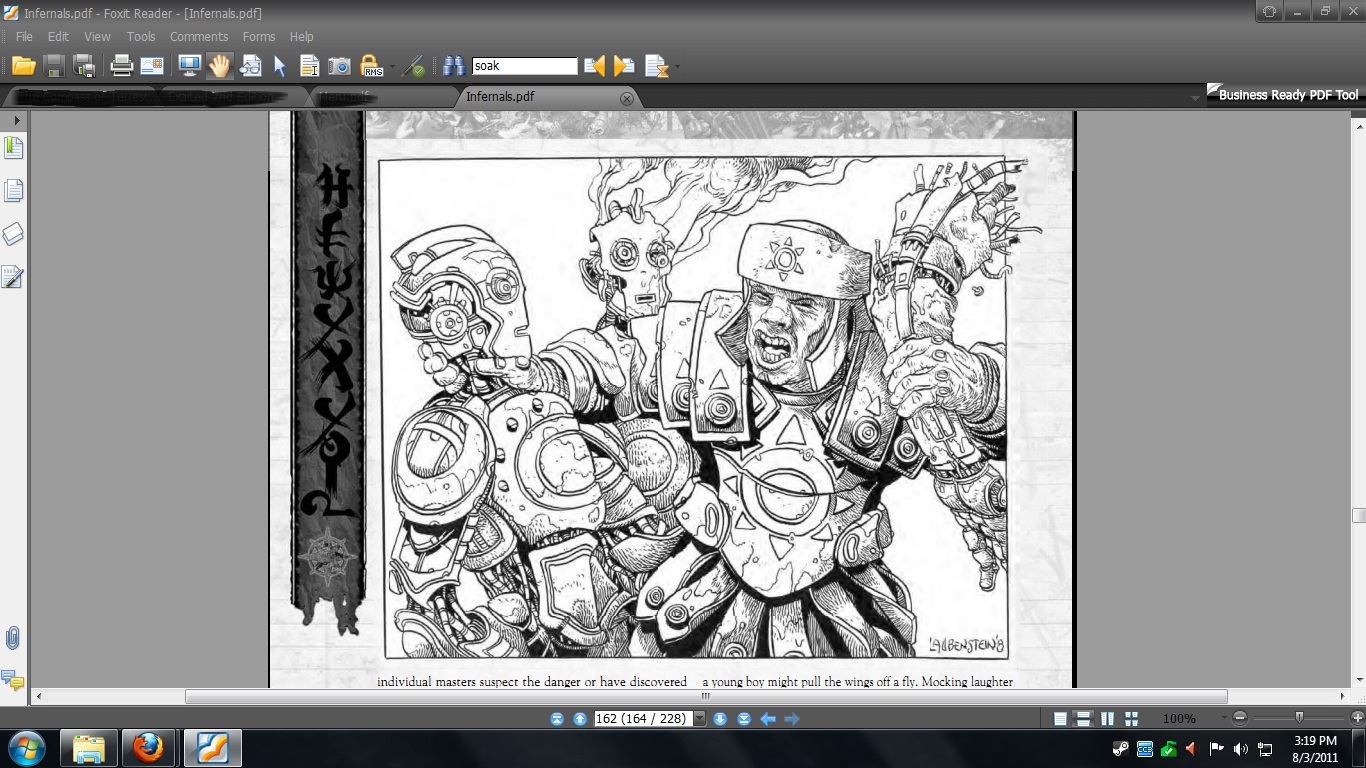Open the Signatures side panel

[x=13, y=277]
